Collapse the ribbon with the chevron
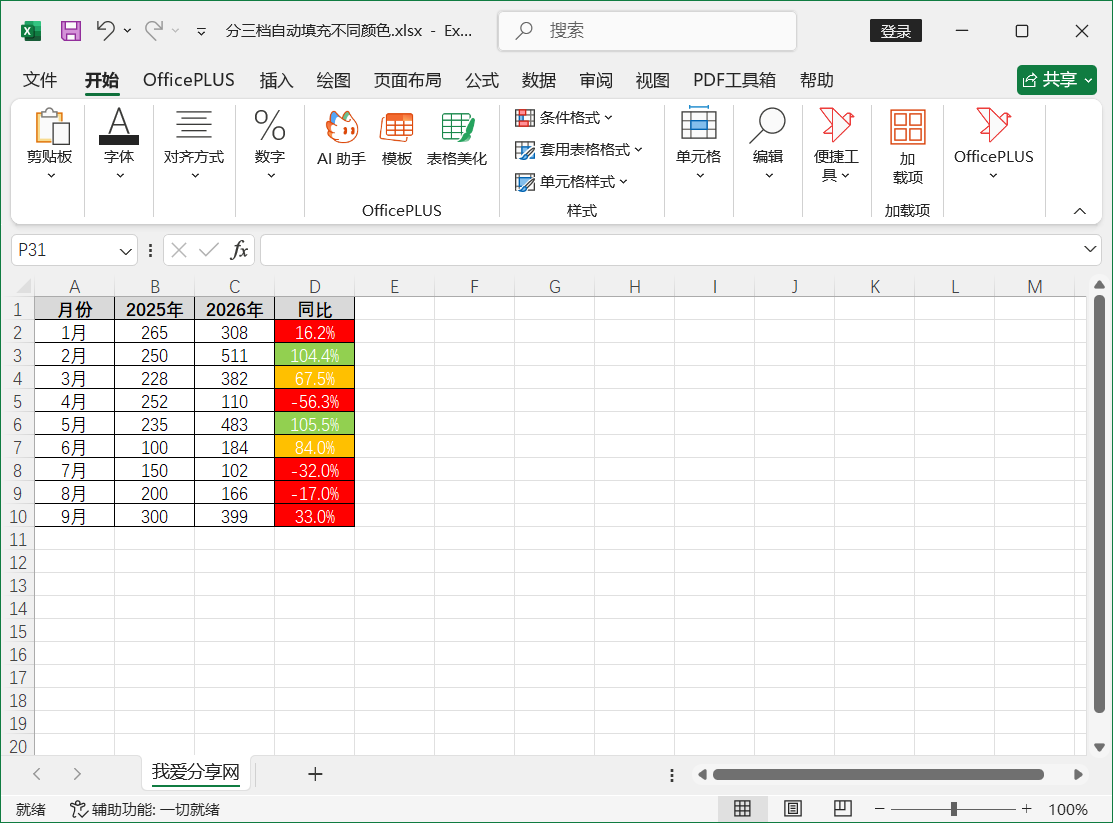The width and height of the screenshot is (1113, 823). tap(1080, 211)
